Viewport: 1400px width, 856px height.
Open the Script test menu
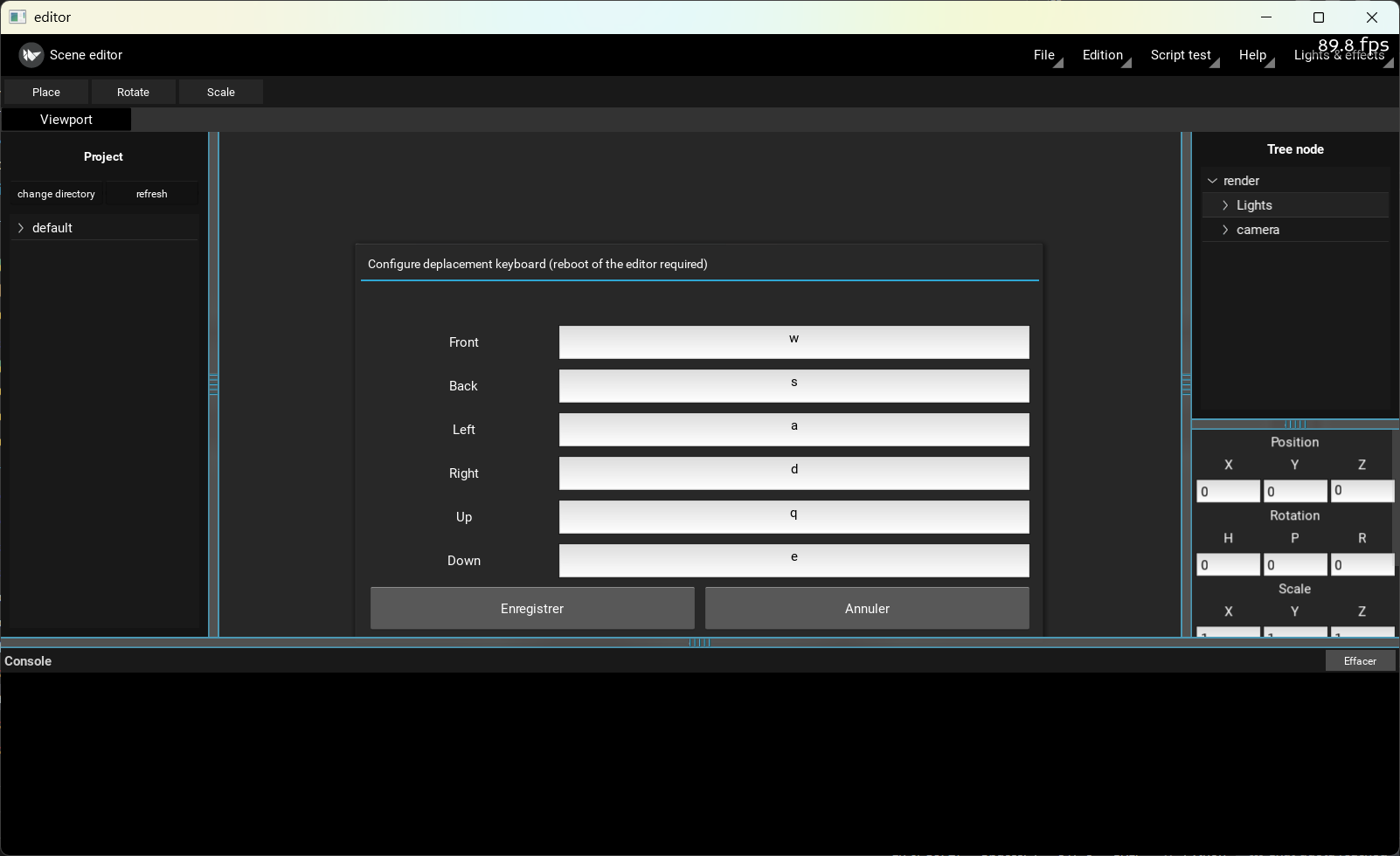point(1181,55)
